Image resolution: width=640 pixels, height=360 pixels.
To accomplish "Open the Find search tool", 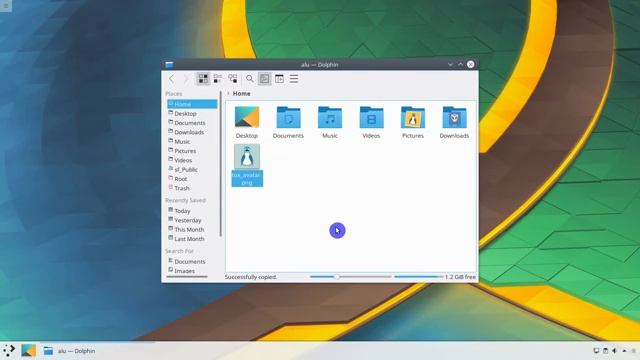I will [x=250, y=79].
